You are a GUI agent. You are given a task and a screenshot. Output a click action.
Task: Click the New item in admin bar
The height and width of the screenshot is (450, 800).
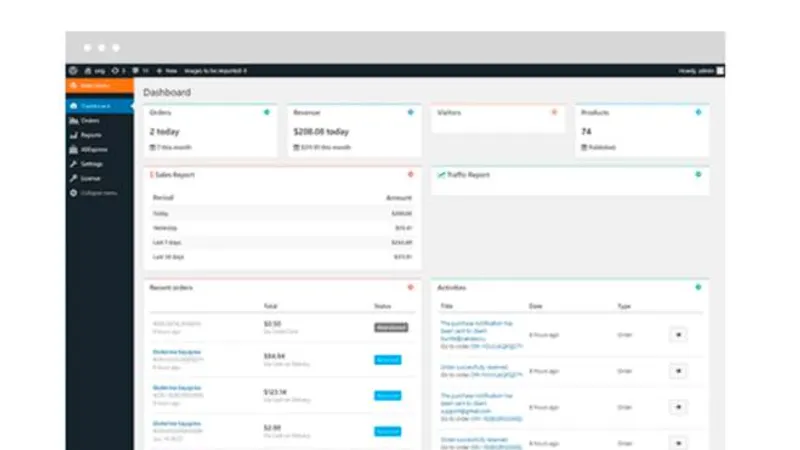[167, 70]
